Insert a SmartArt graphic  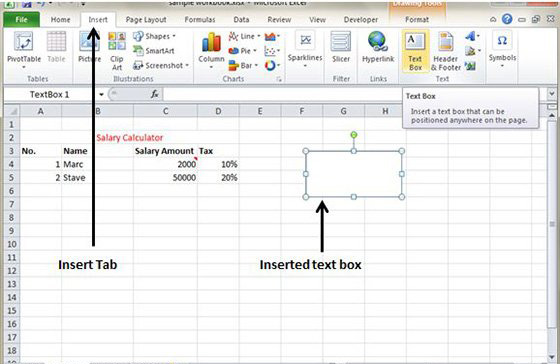[x=154, y=51]
